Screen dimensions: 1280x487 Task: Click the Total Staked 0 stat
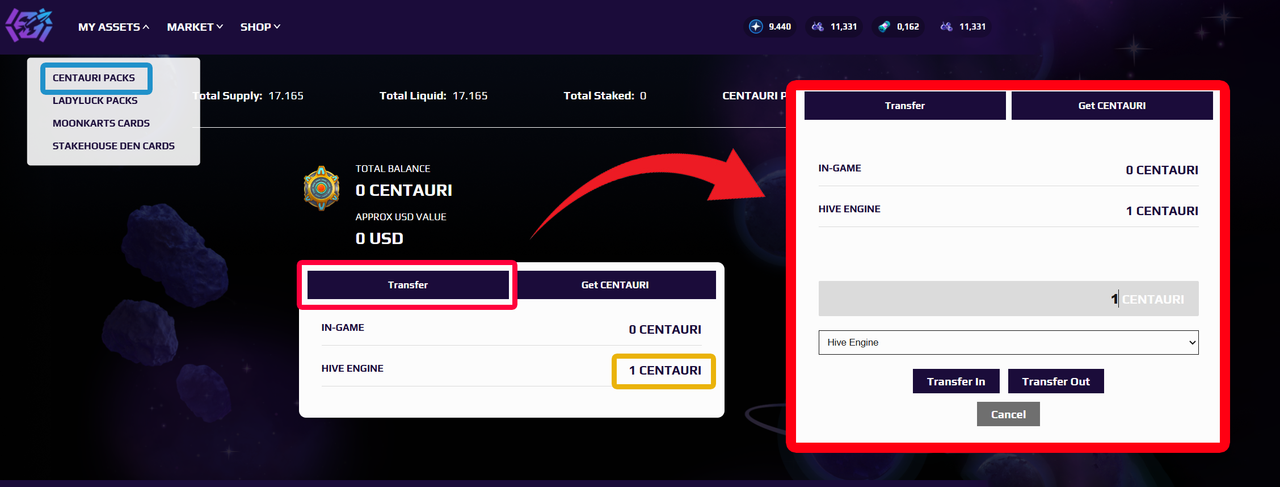tap(605, 96)
